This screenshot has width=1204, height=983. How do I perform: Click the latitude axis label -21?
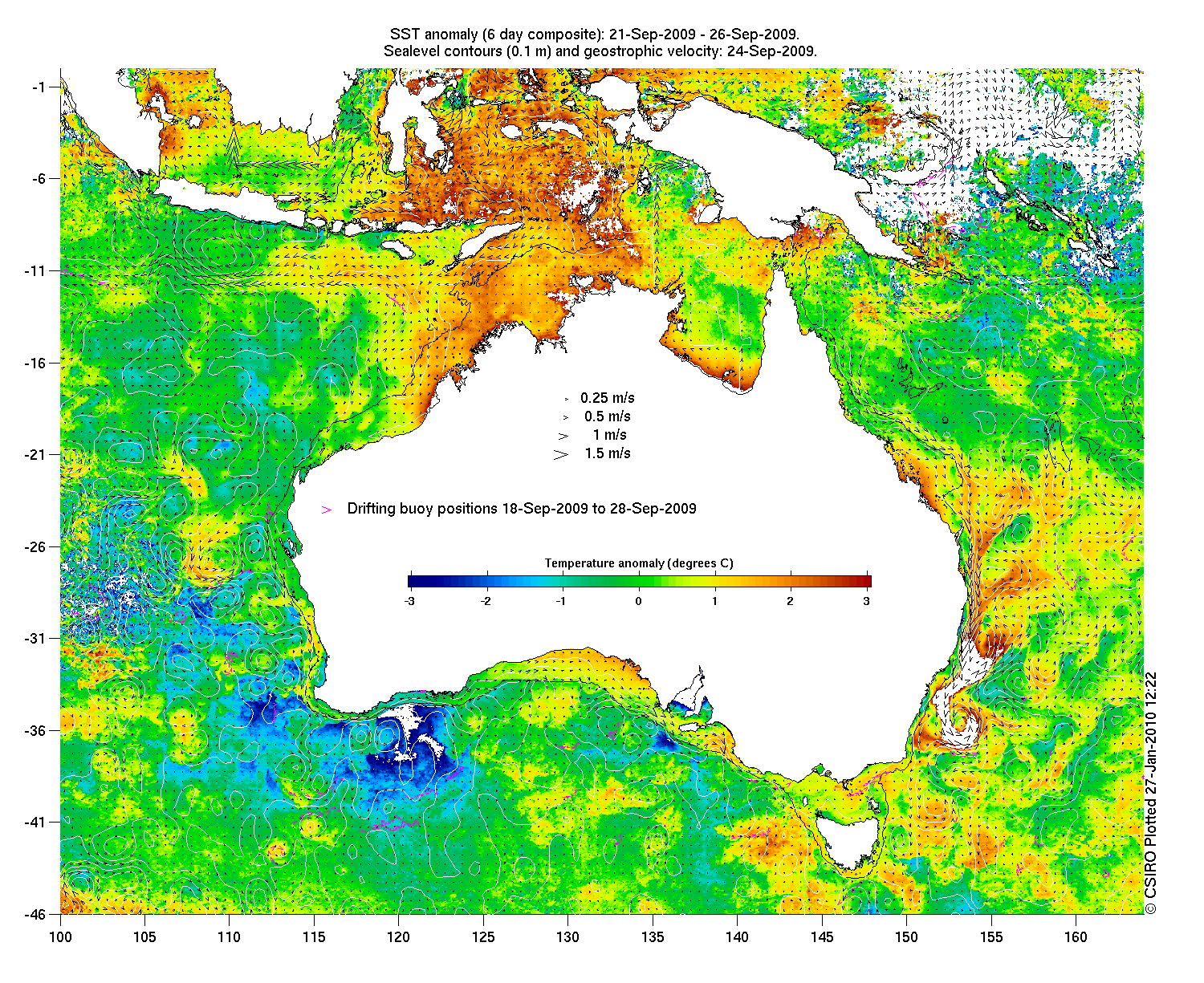click(x=36, y=455)
